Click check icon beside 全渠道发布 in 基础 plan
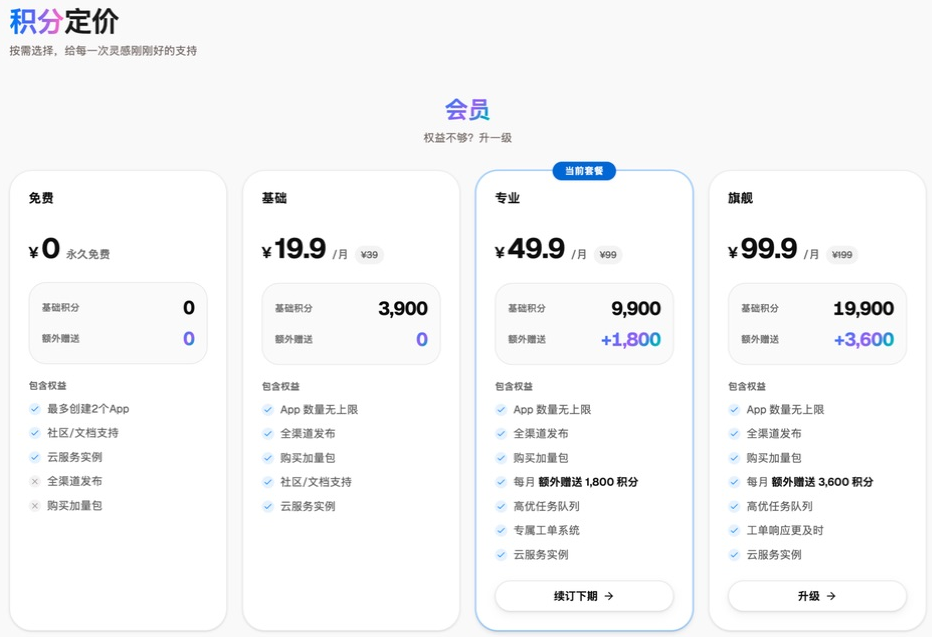Screen dimensions: 932x637 267,433
